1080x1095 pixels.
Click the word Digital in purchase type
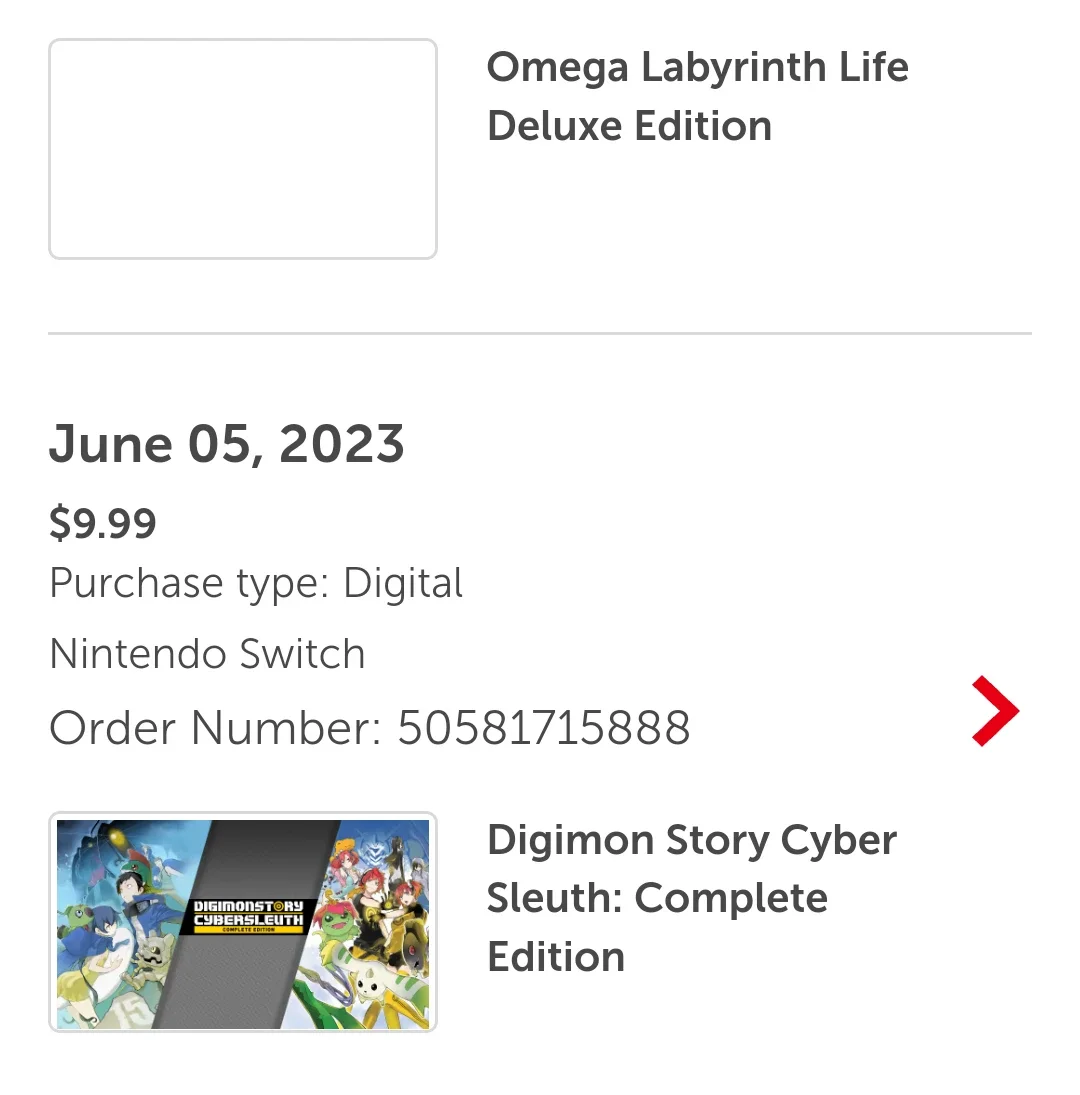(x=403, y=583)
